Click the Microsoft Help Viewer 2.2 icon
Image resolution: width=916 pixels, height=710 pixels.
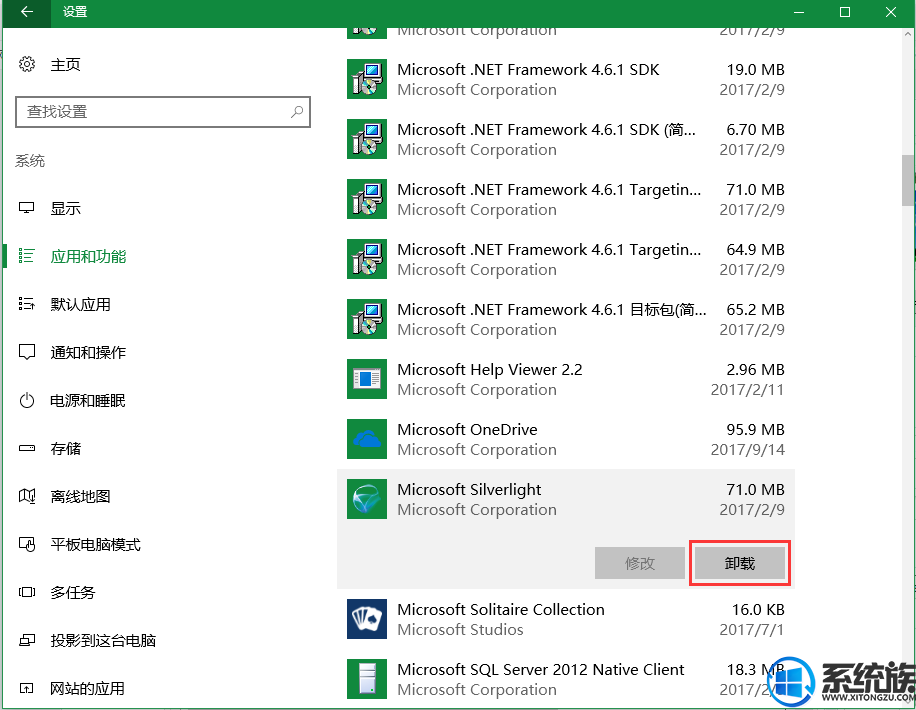(367, 379)
